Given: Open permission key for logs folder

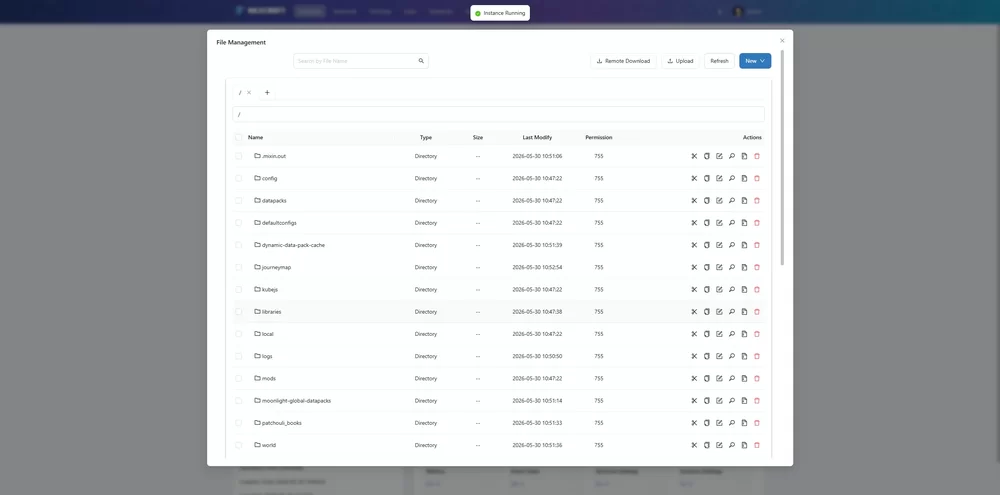Looking at the screenshot, I should pos(732,356).
